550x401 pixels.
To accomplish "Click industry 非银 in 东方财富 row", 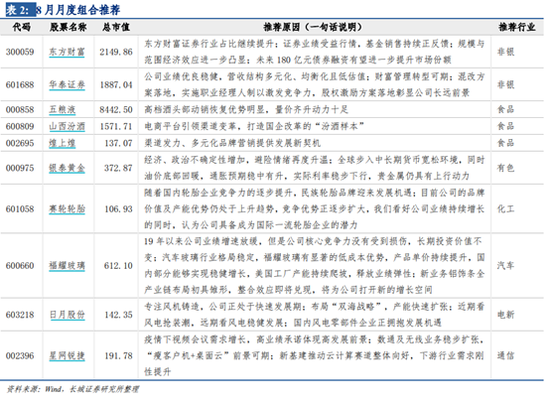I will pyautogui.click(x=505, y=52).
